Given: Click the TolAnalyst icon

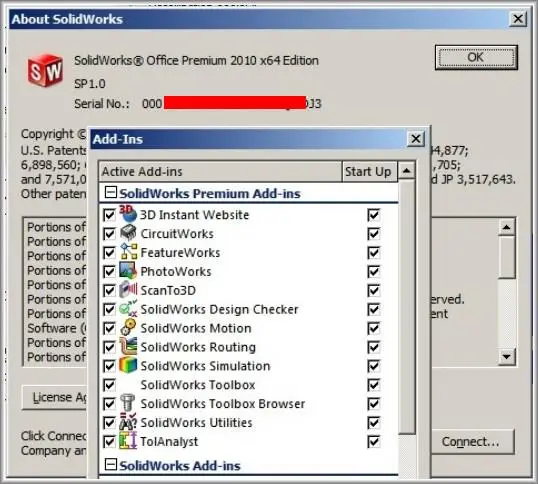Looking at the screenshot, I should (x=128, y=440).
